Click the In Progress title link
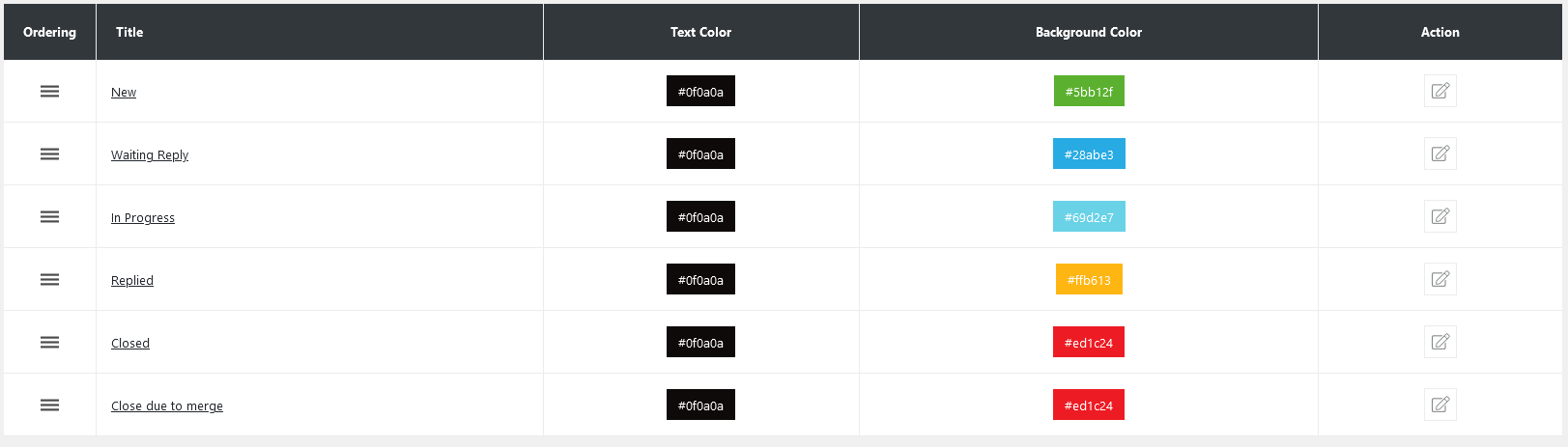1568x447 pixels. pyautogui.click(x=143, y=218)
